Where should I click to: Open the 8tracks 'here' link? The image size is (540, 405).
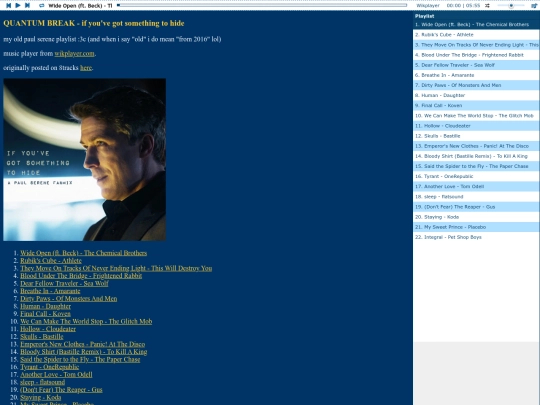tap(86, 68)
